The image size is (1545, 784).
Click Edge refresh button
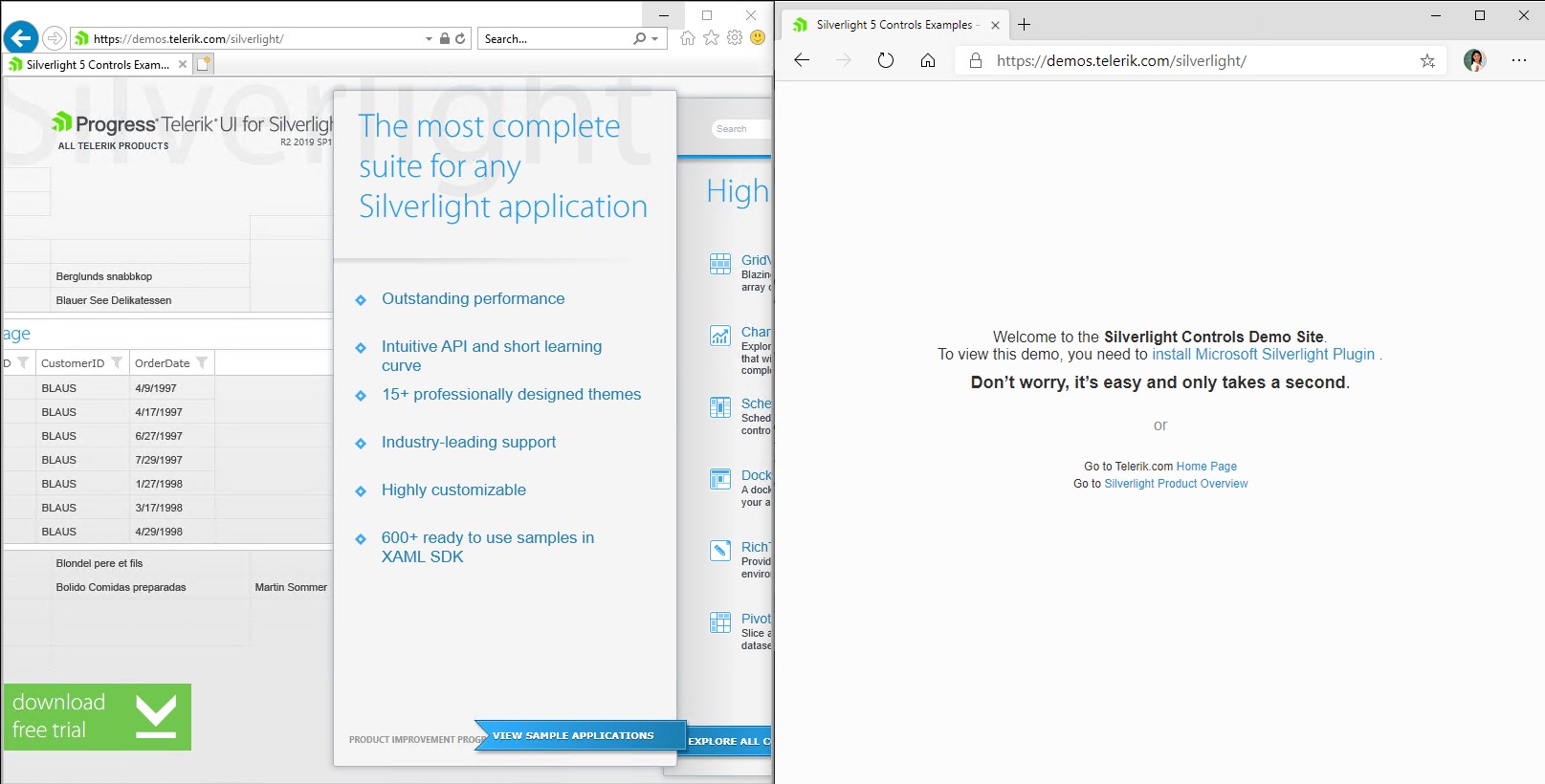coord(886,60)
